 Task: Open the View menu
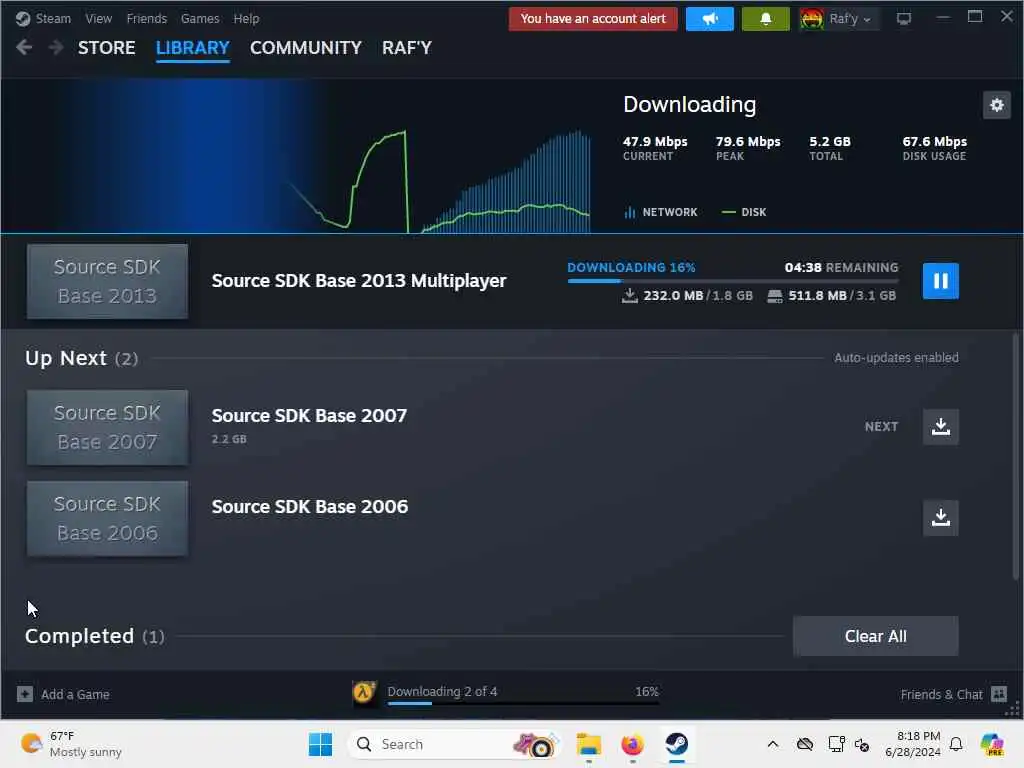coord(99,18)
